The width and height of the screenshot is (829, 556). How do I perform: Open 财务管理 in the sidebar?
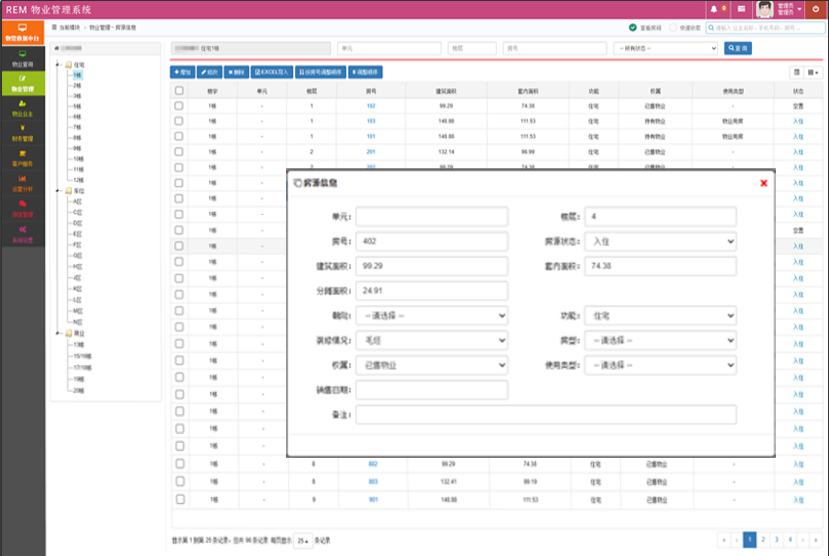click(22, 133)
